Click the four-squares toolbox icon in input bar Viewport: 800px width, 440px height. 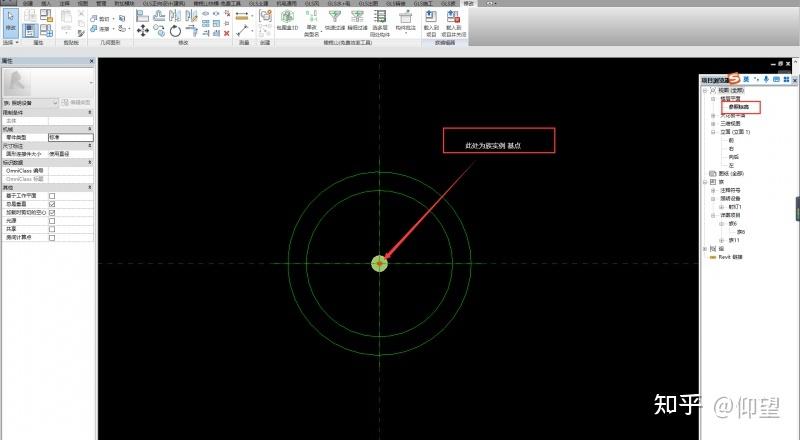(786, 80)
